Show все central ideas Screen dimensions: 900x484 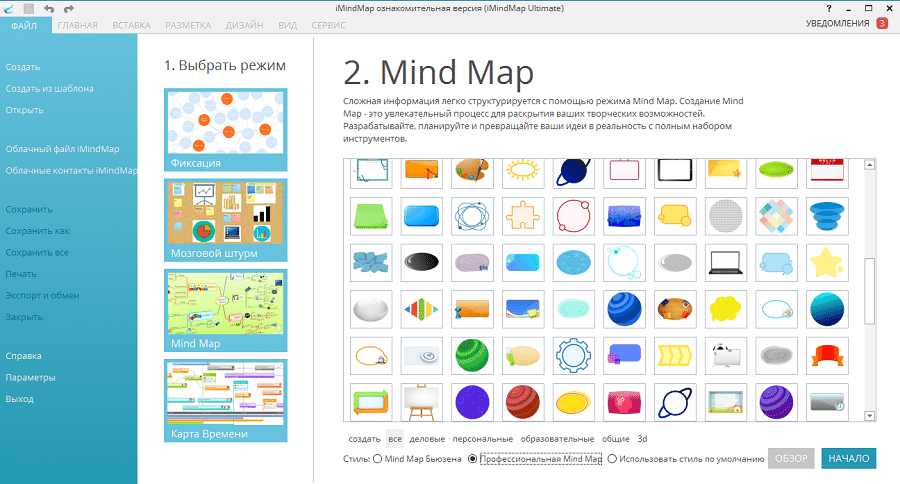pos(395,439)
